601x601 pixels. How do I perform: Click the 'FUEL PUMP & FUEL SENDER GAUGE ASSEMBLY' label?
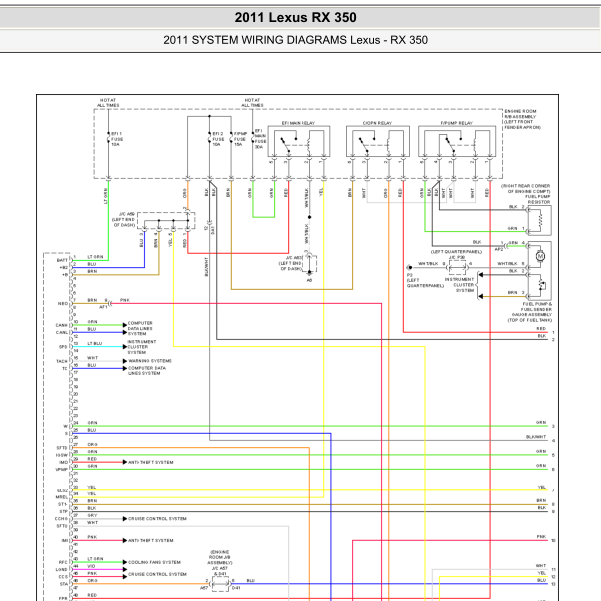[x=530, y=312]
